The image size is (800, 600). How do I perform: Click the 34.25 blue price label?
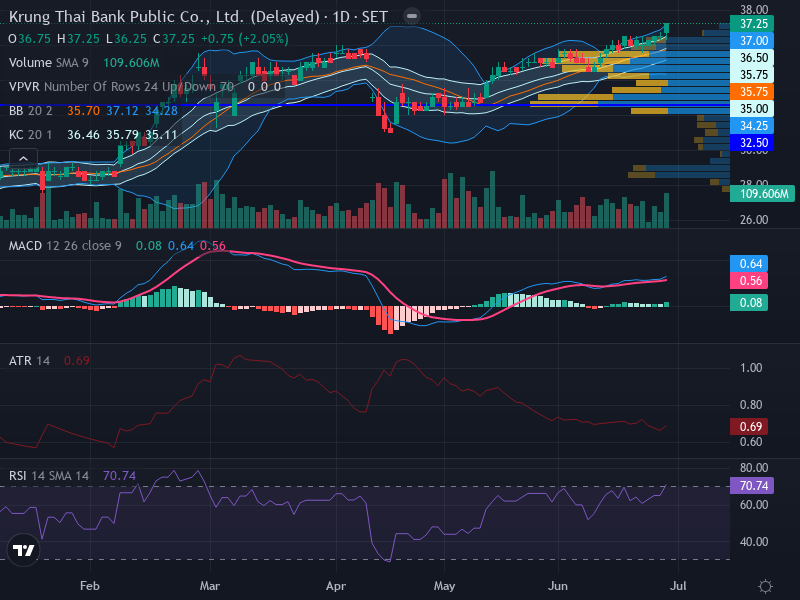pos(752,126)
